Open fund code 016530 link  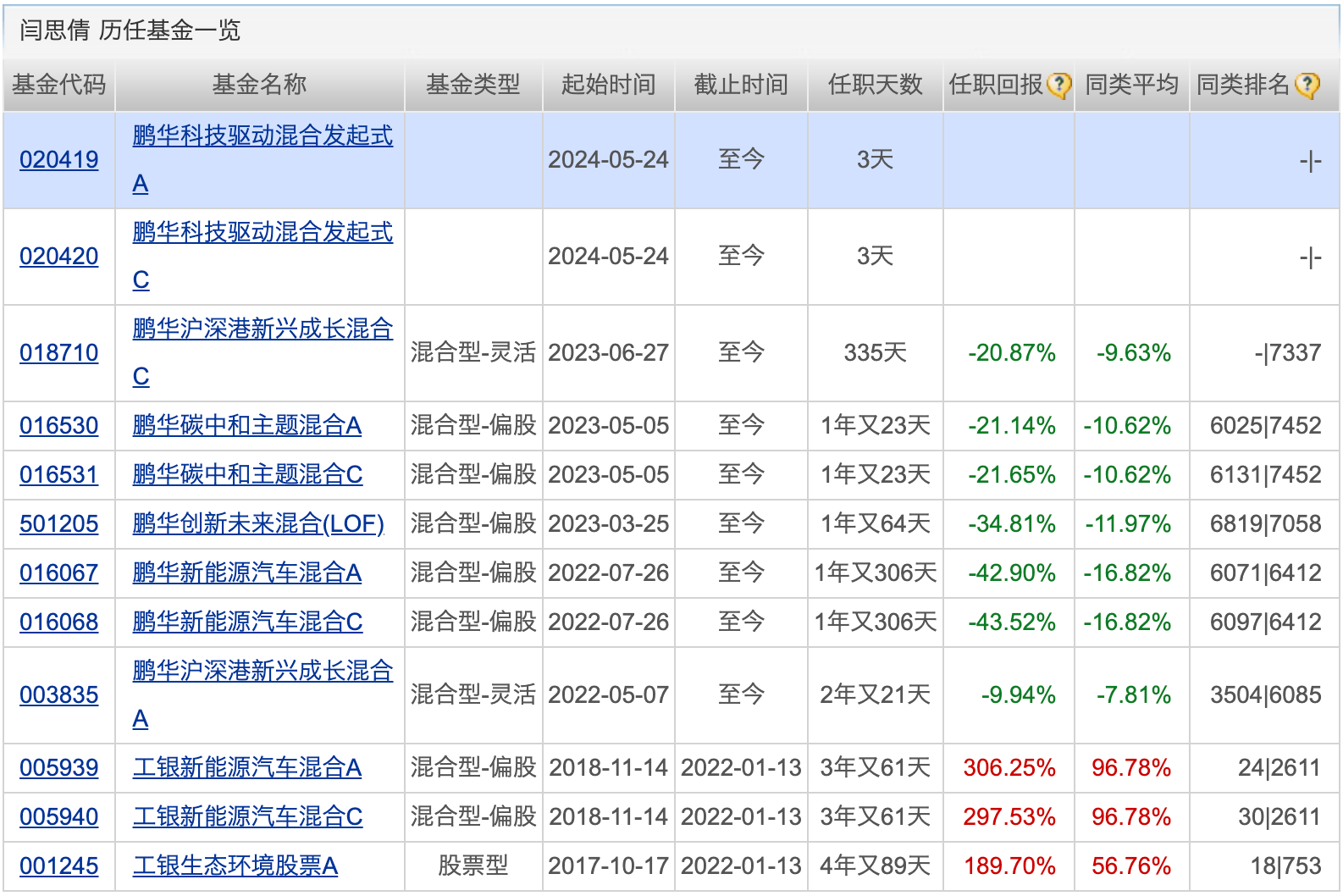(x=59, y=425)
